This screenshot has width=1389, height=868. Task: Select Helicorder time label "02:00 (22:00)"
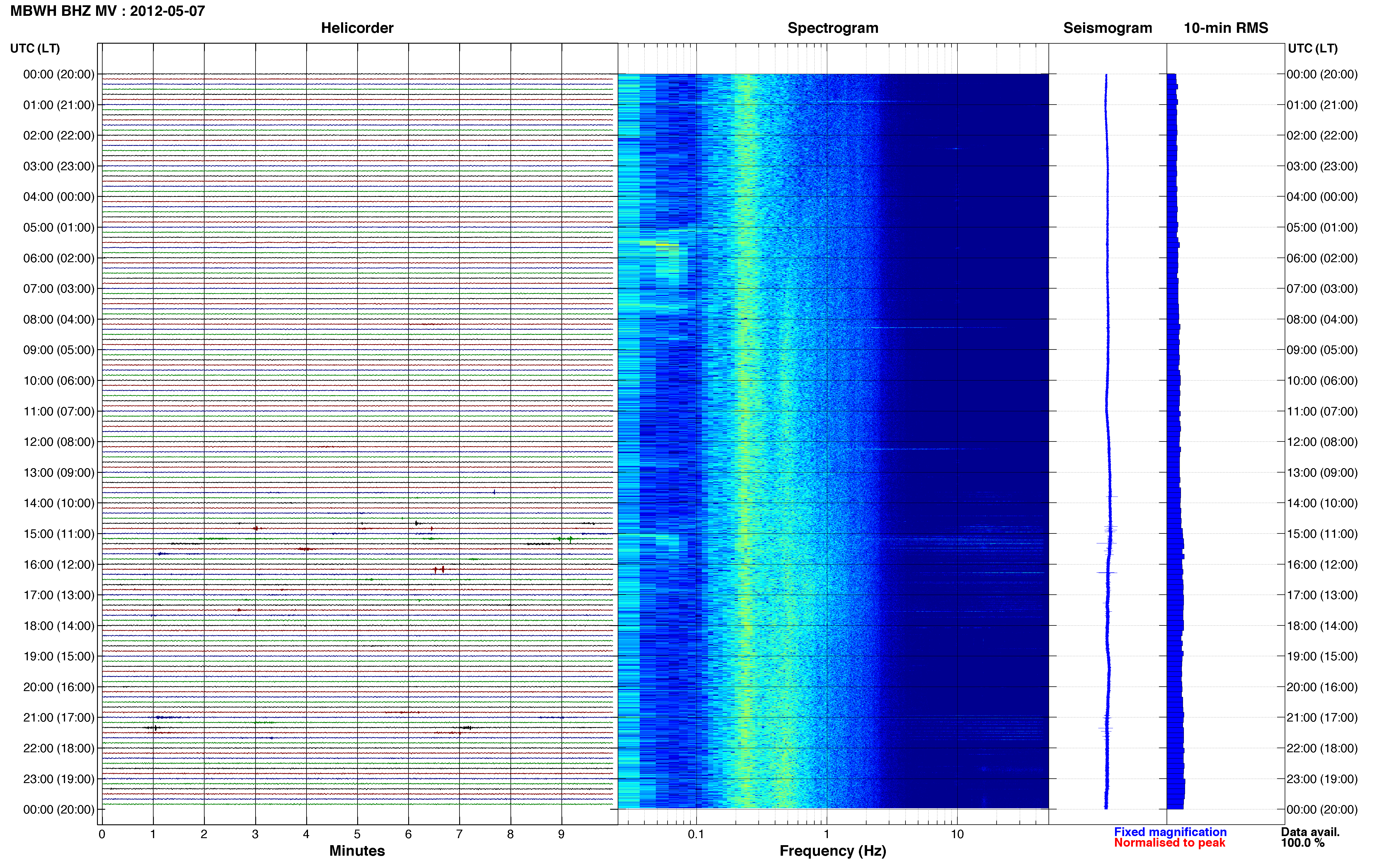point(59,135)
